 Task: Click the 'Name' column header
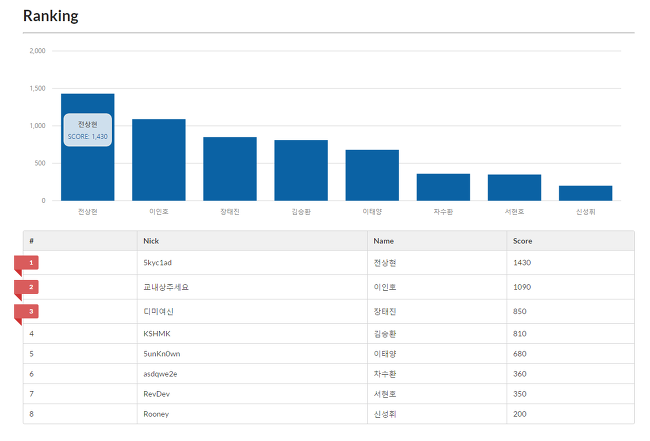click(x=437, y=241)
